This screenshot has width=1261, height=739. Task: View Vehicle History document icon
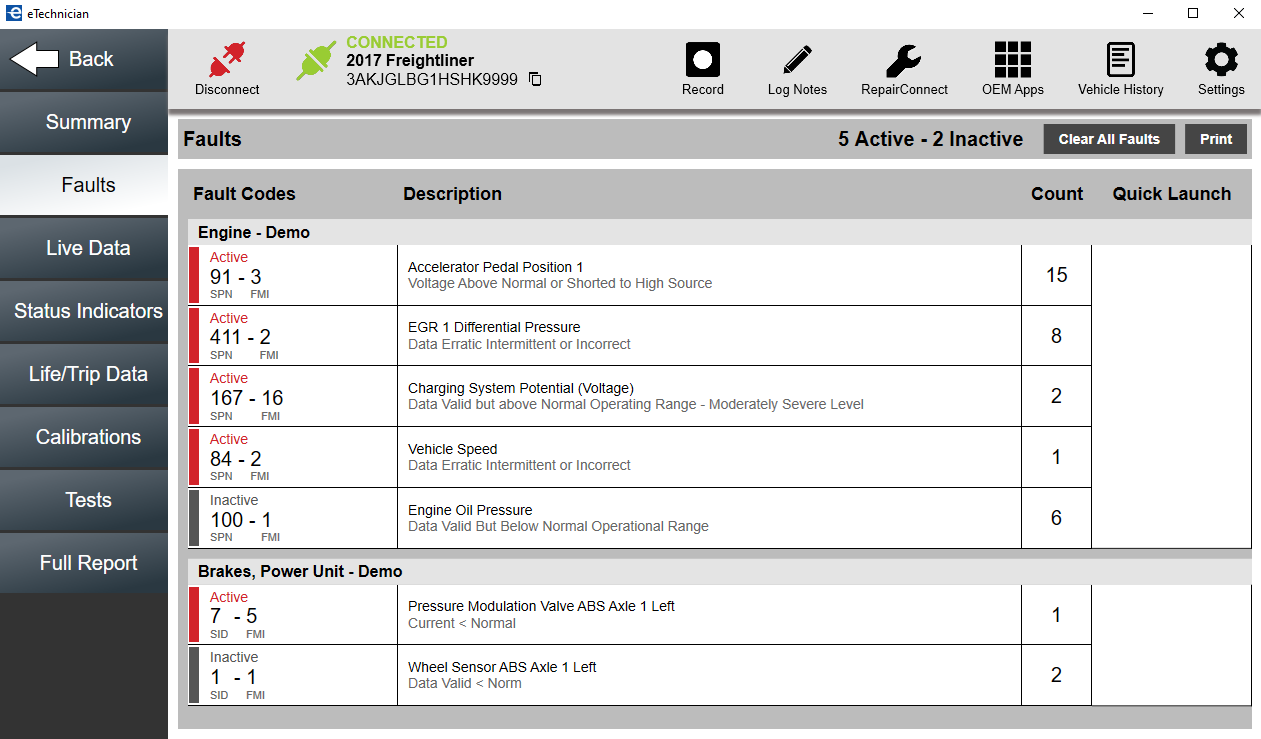tap(1120, 61)
